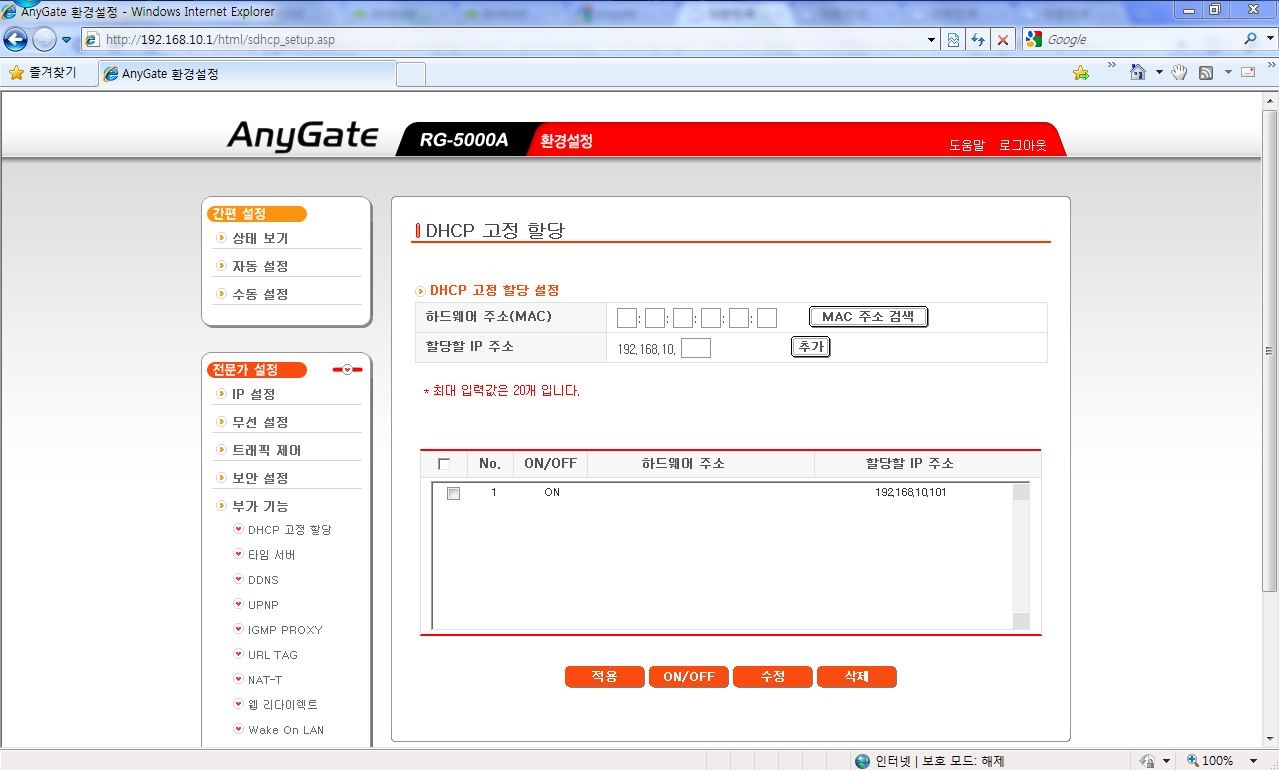The image size is (1279, 770).
Task: Click the table list scrollbar
Action: pyautogui.click(x=1020, y=556)
